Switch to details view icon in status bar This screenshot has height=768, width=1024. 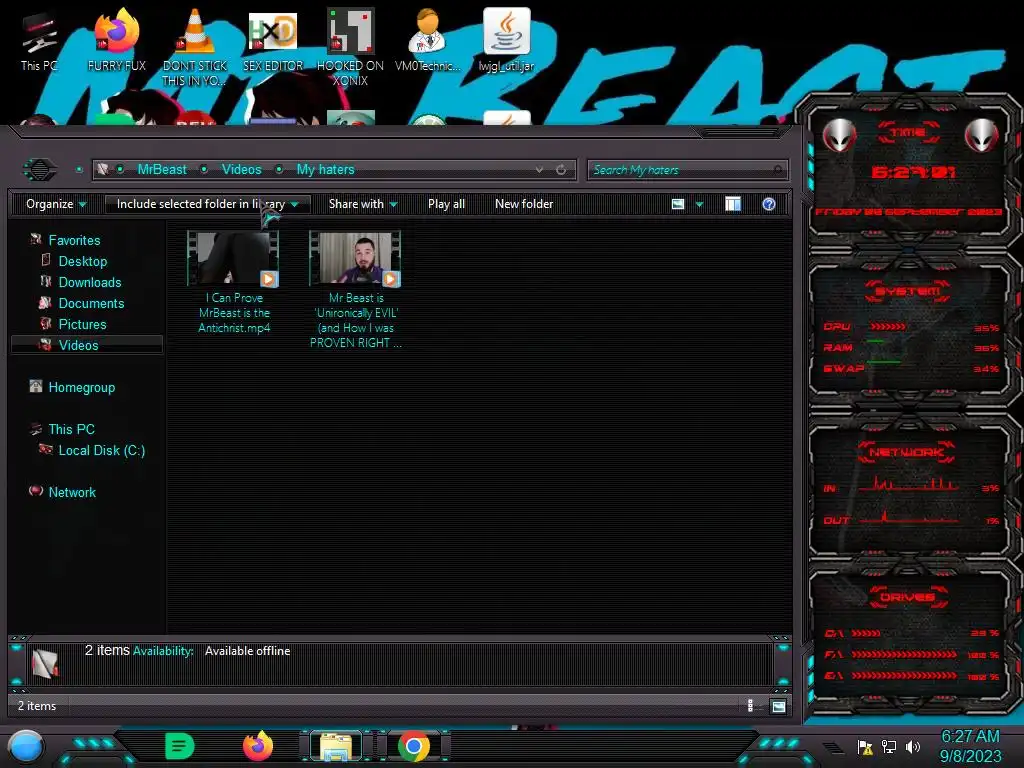(750, 705)
